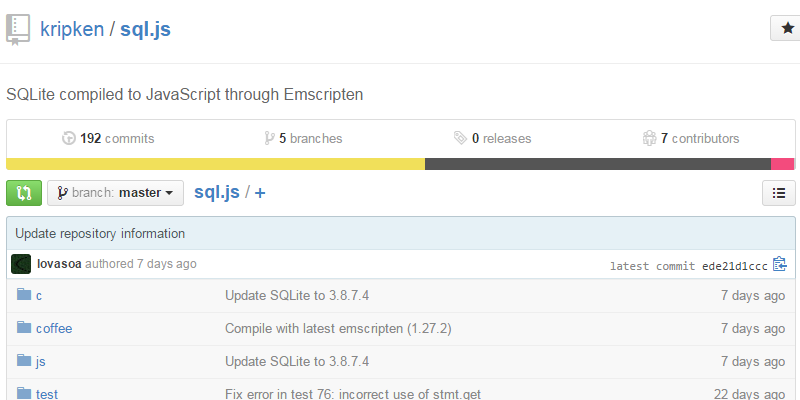Click the green compare refresh button
800x400 pixels.
coord(23,193)
